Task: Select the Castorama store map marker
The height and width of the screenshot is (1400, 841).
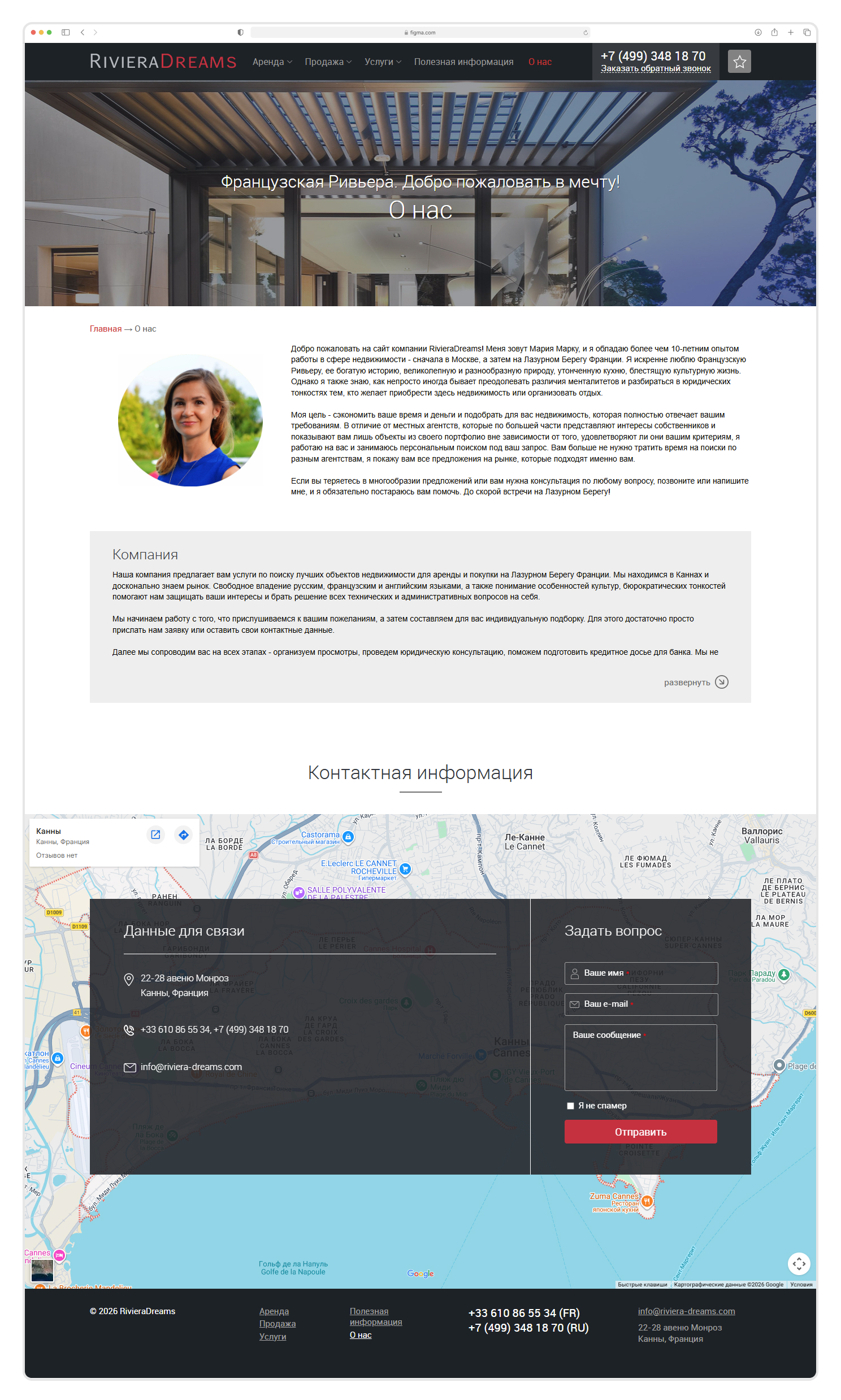Action: click(349, 836)
